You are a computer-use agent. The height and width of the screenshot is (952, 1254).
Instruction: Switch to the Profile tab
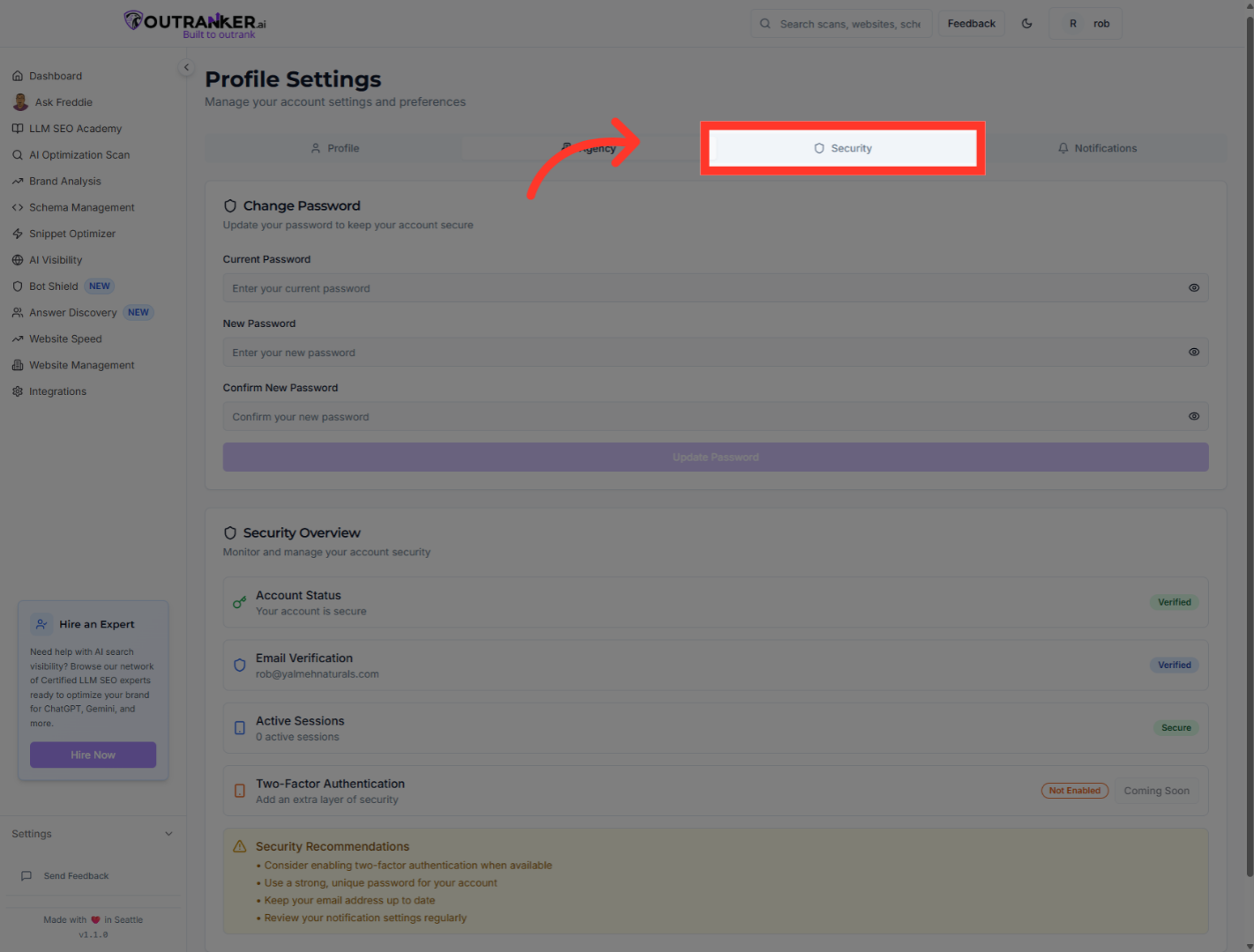[x=334, y=148]
